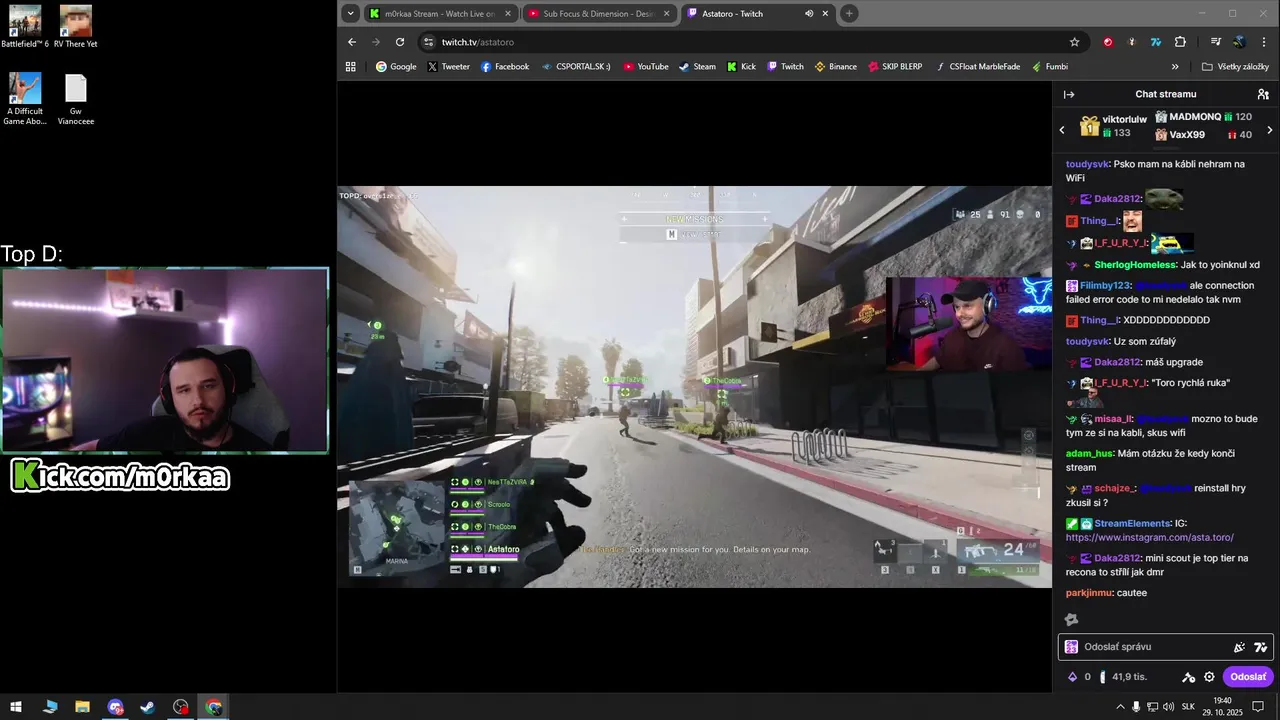Expand hidden system tray icons
The width and height of the screenshot is (1280, 720).
pyautogui.click(x=1119, y=707)
